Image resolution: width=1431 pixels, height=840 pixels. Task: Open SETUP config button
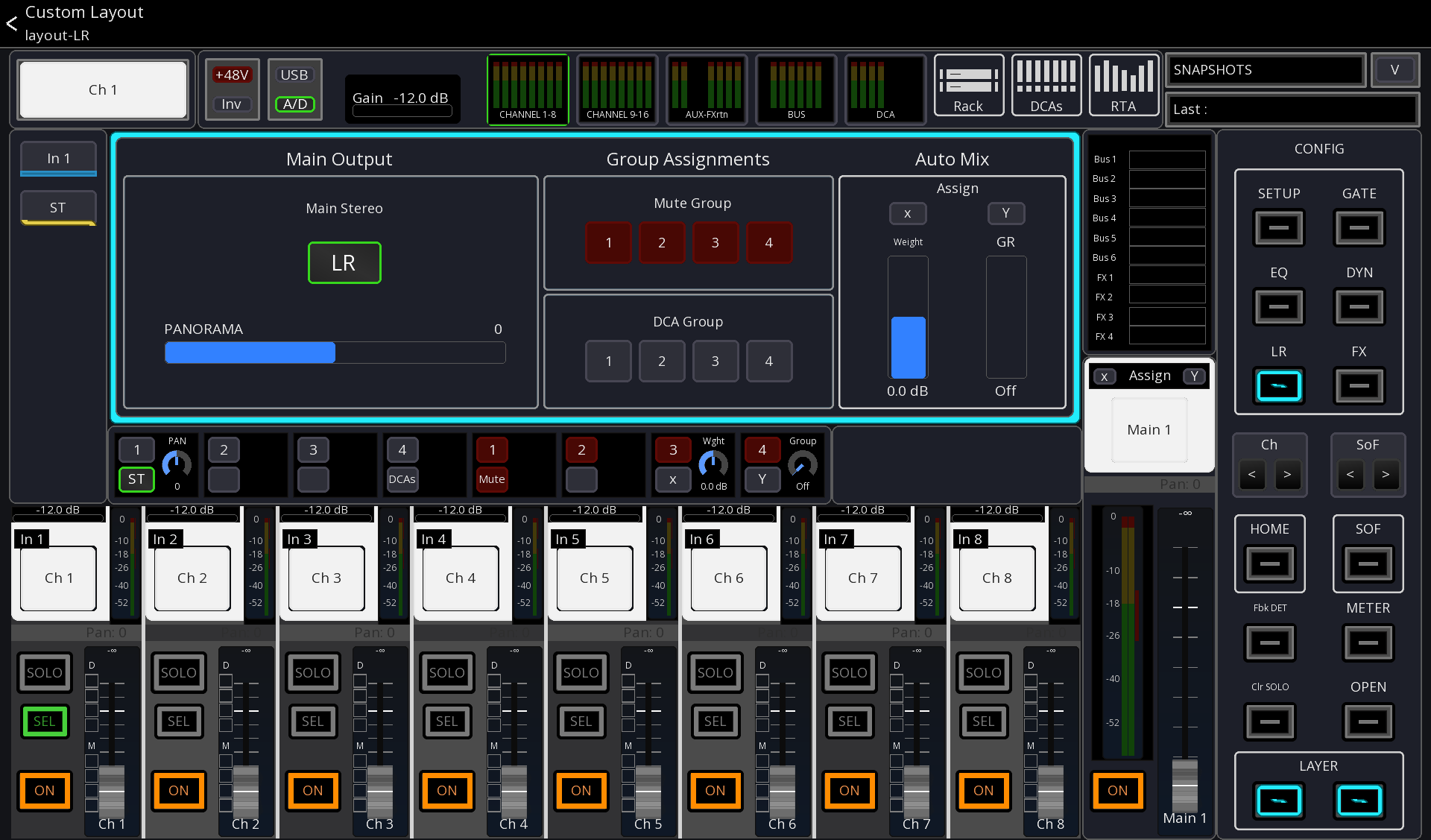(1279, 228)
